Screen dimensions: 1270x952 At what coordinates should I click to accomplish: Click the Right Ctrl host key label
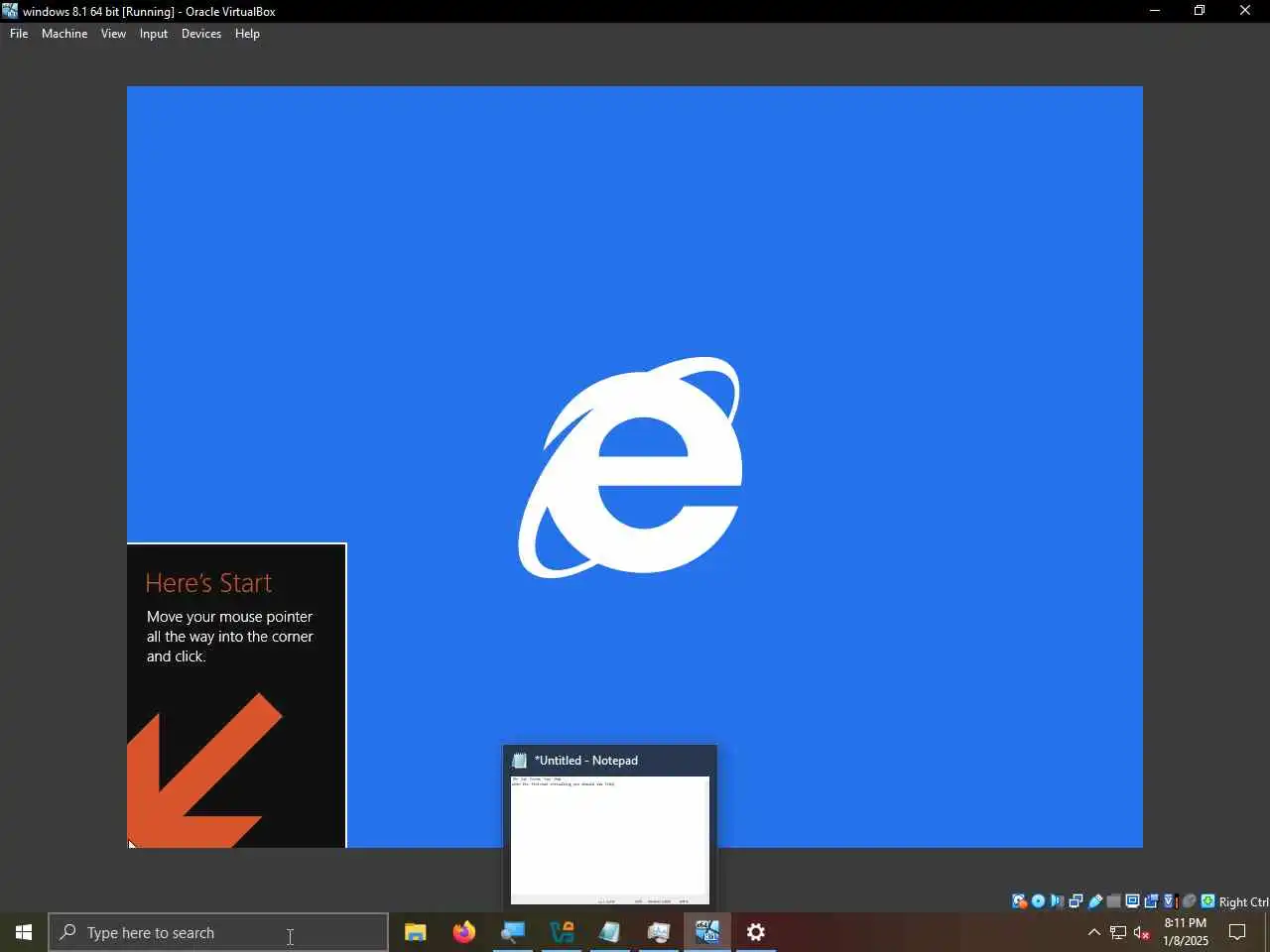coord(1243,901)
